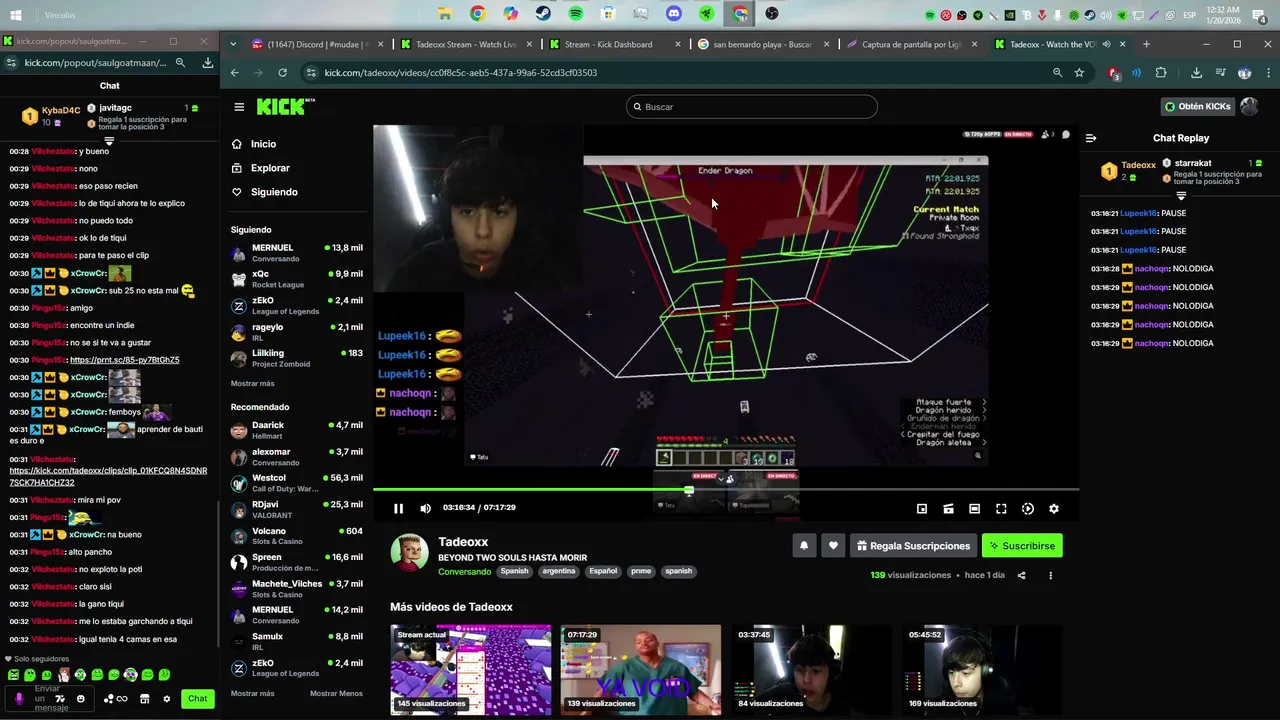
Task: Toggle follow heart for Tadeoxx
Action: [833, 546]
